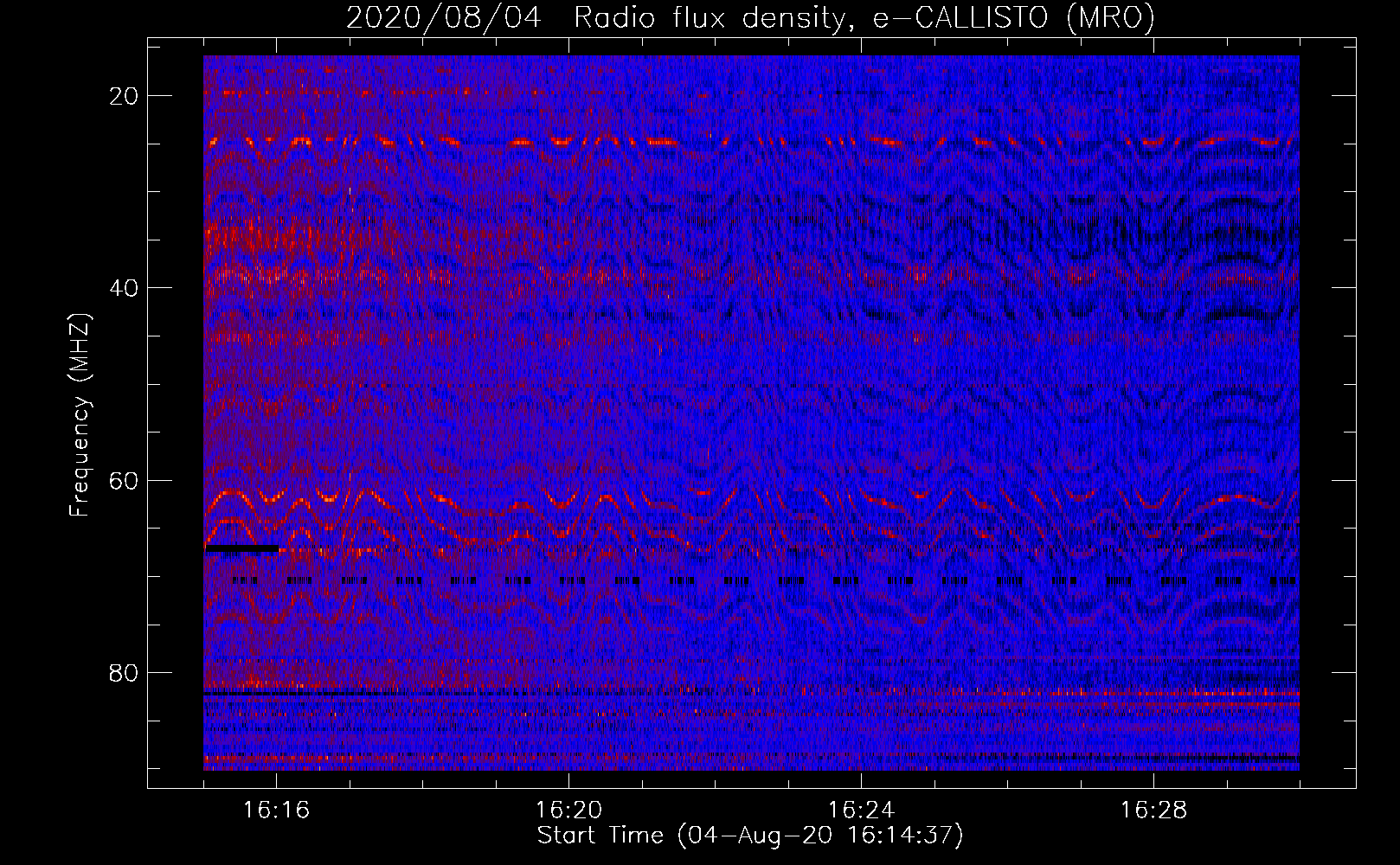
Task: Click the 16:28 time tick label
Action: pyautogui.click(x=1153, y=811)
